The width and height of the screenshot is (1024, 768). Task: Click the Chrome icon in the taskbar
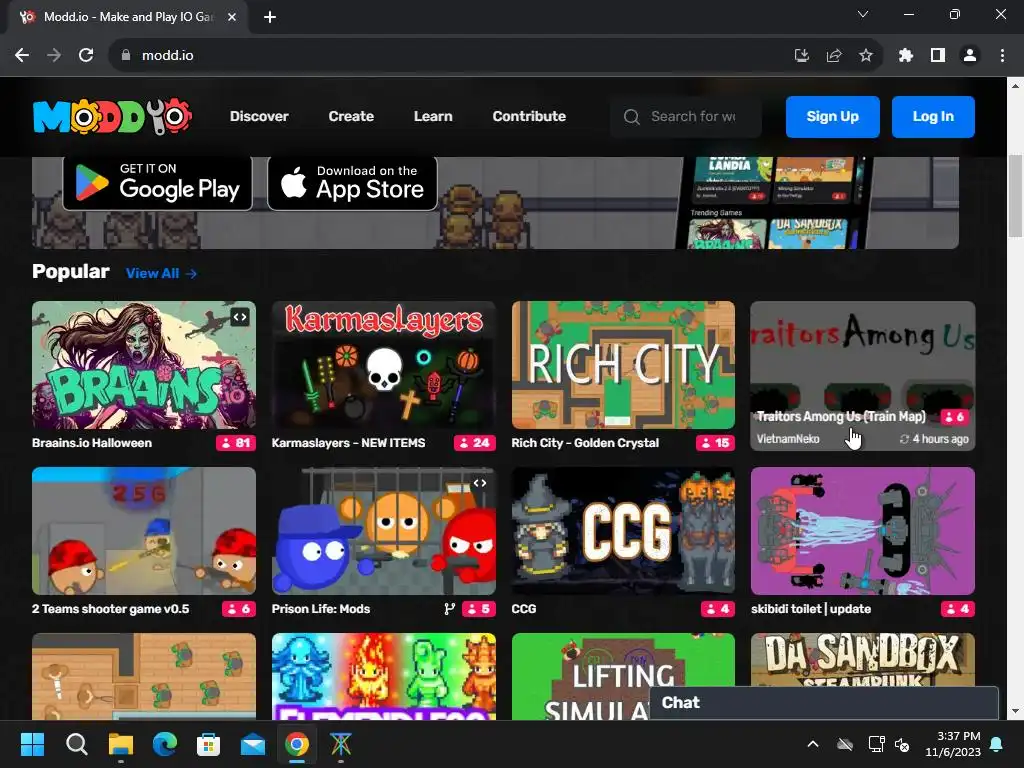[296, 744]
